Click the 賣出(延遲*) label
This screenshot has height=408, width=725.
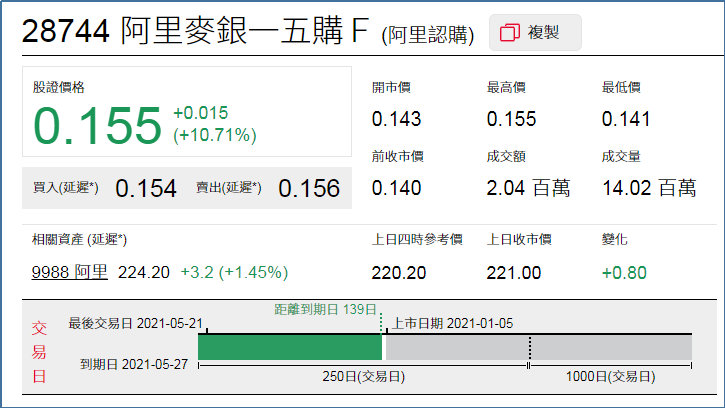coord(229,188)
